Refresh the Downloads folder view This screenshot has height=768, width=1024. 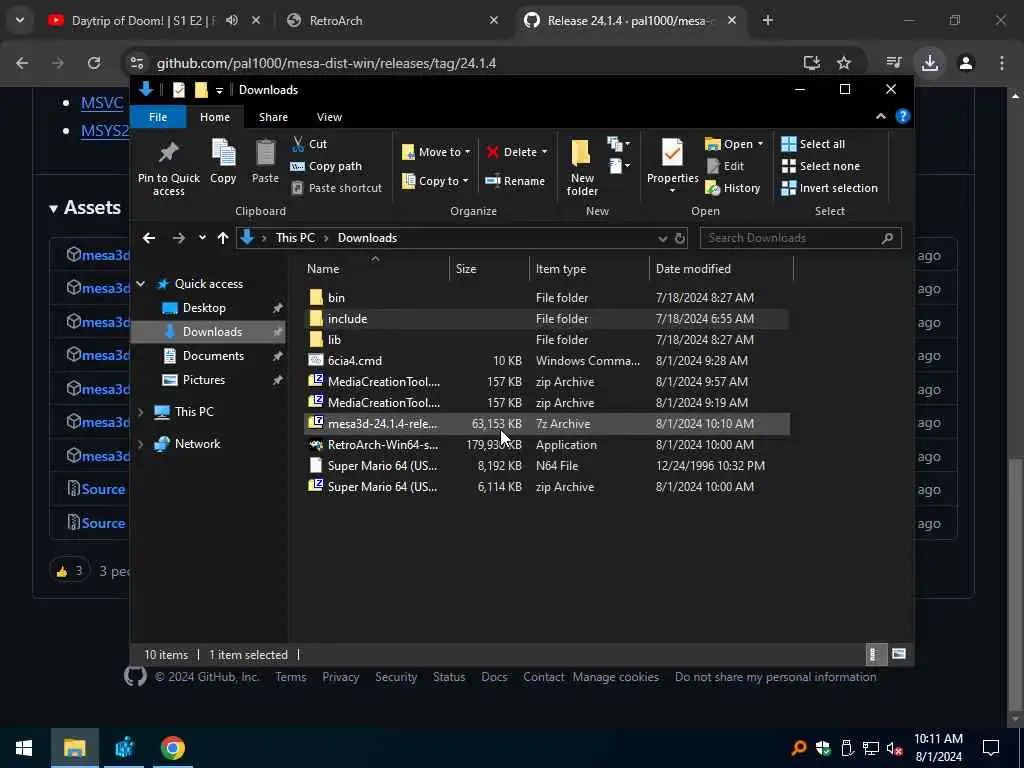680,238
